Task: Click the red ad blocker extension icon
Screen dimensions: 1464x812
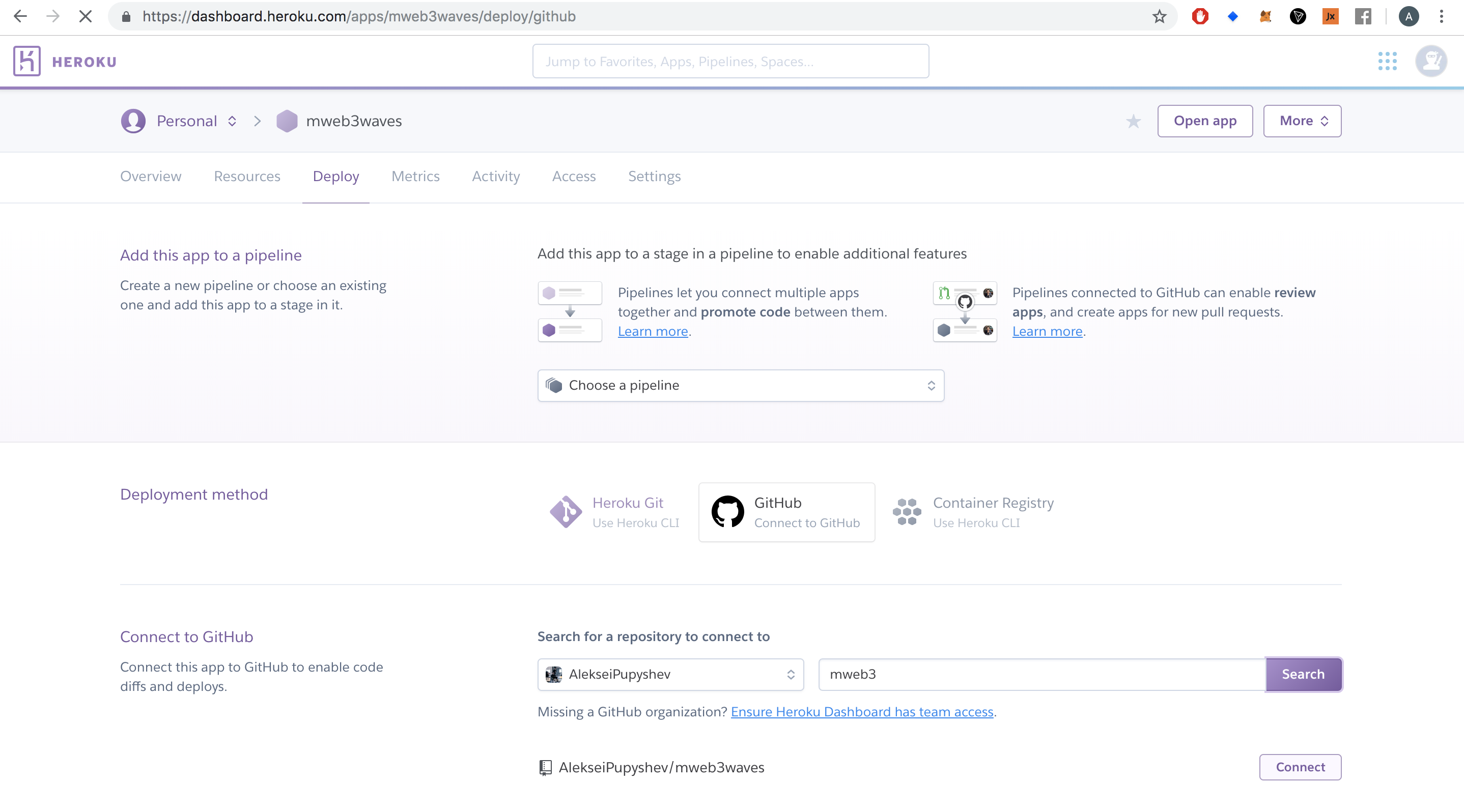Action: click(1200, 16)
